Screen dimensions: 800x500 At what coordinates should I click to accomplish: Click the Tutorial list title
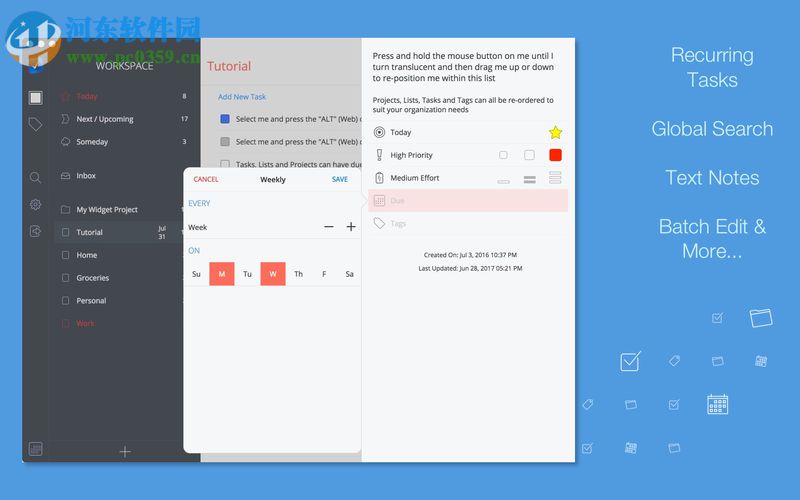coord(229,66)
